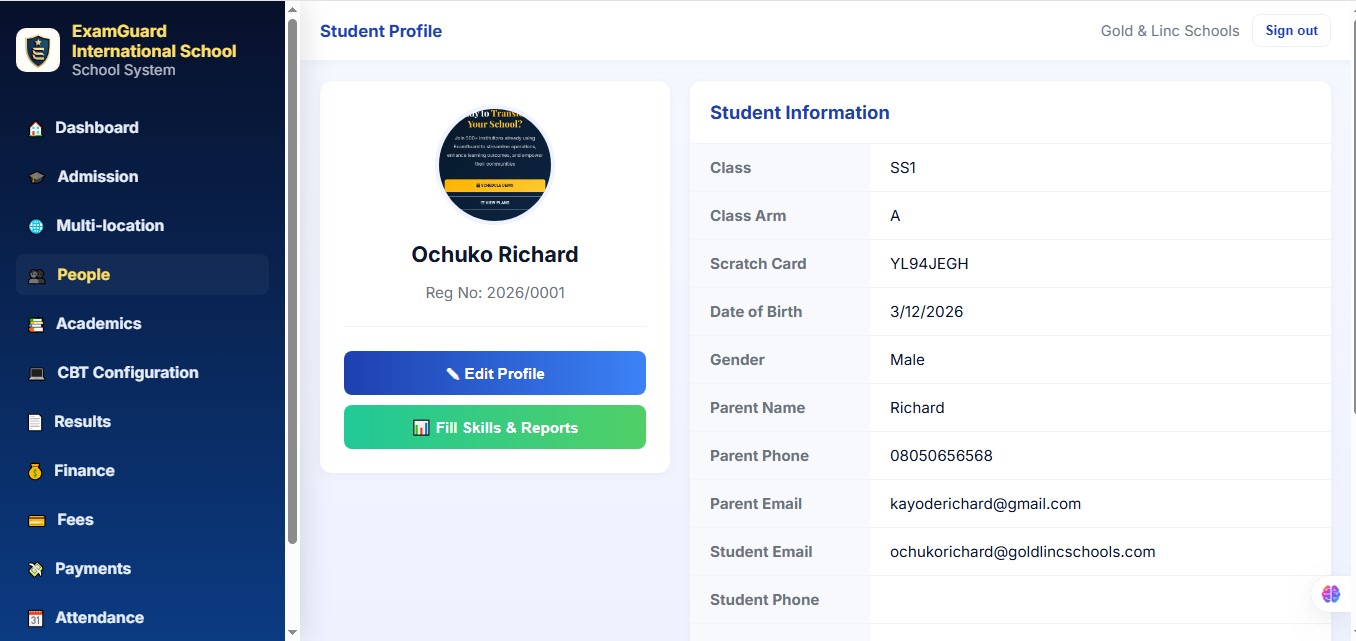This screenshot has width=1356, height=641.
Task: Sign out of Gold & Linc Schools
Action: point(1290,30)
